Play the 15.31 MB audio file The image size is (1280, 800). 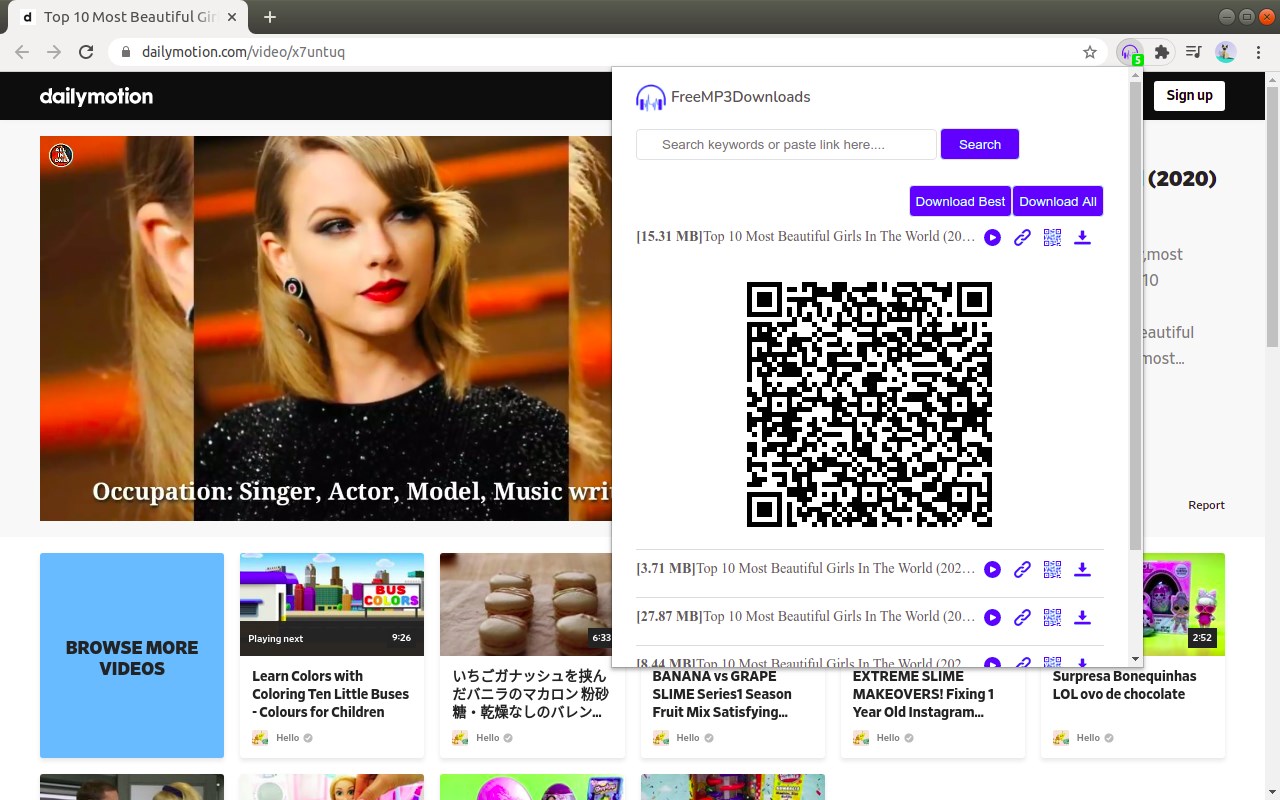(x=992, y=237)
